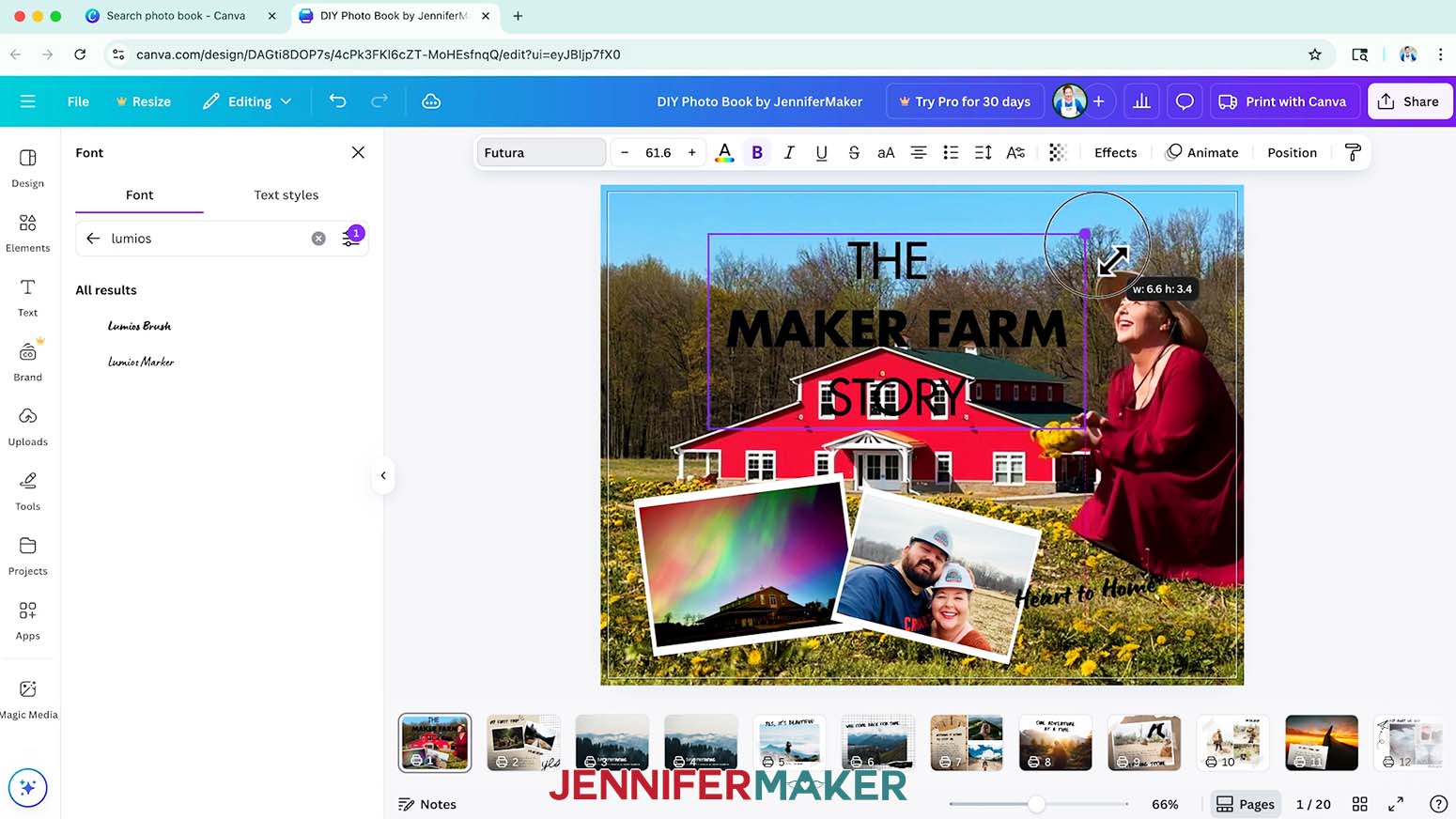Viewport: 1456px width, 819px height.
Task: Open the File menu
Action: [x=78, y=101]
